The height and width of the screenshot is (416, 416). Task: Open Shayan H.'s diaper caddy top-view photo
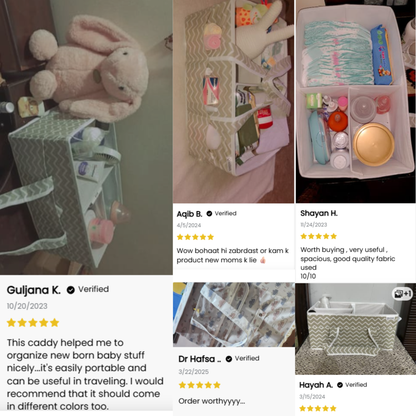[356, 101]
